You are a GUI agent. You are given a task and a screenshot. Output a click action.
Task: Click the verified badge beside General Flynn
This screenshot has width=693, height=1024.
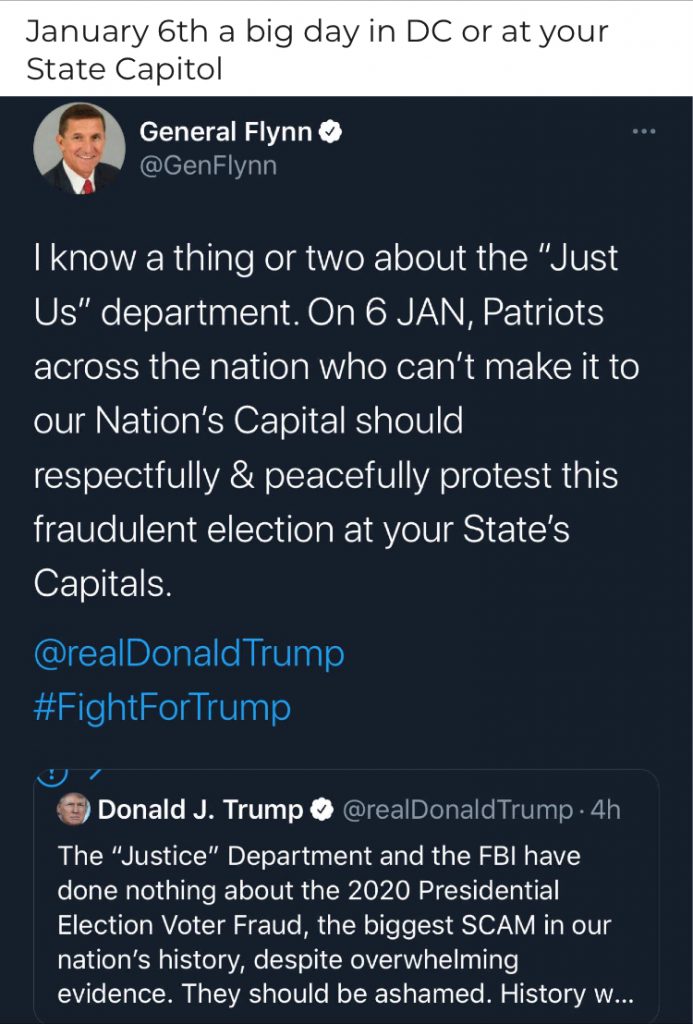(331, 132)
